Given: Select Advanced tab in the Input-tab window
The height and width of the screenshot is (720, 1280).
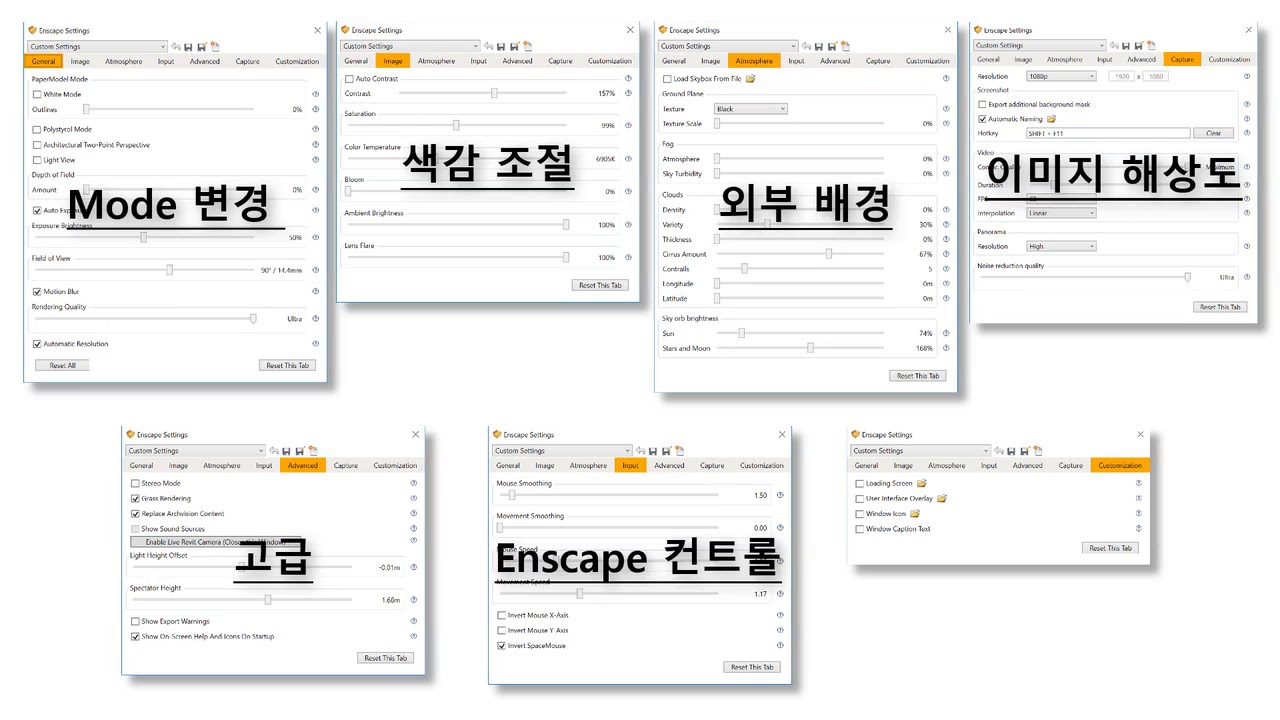Looking at the screenshot, I should 669,465.
